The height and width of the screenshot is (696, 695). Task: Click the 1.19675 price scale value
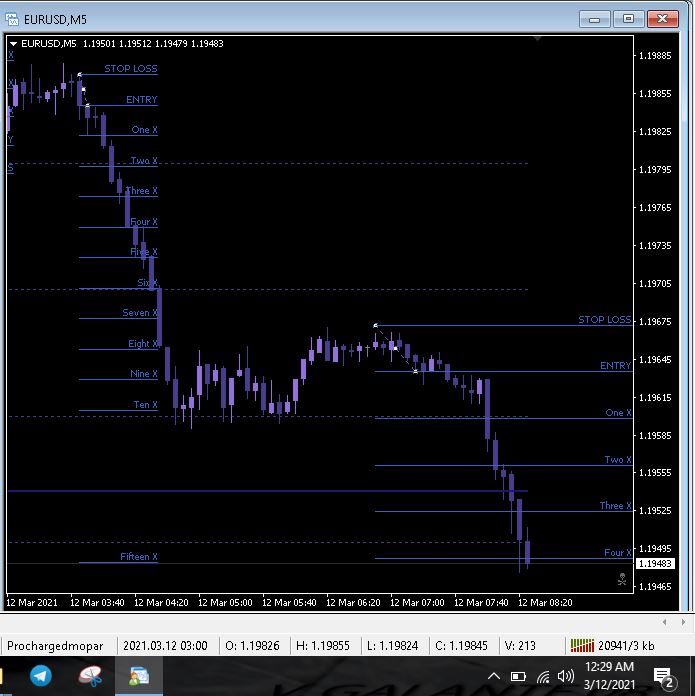(655, 321)
